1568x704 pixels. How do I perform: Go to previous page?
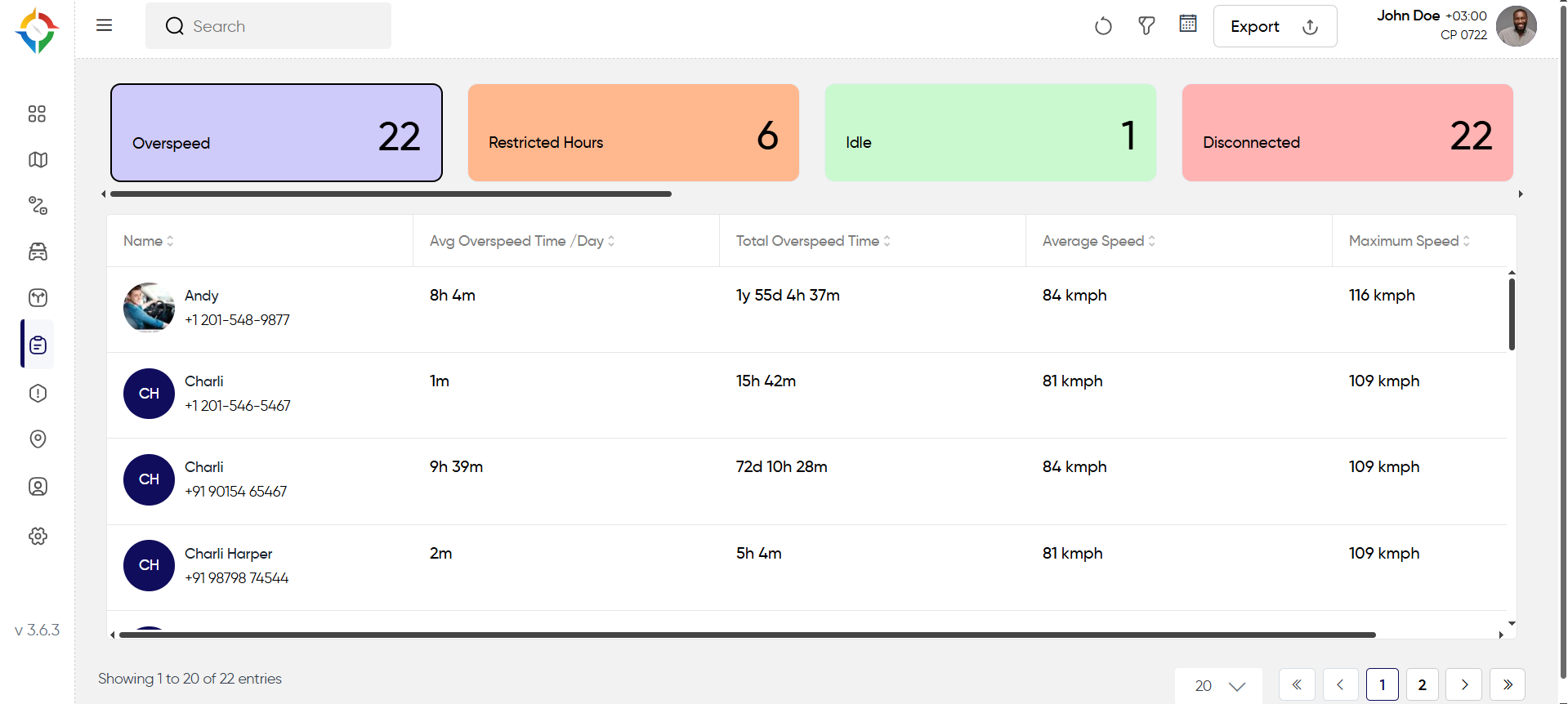(x=1340, y=684)
